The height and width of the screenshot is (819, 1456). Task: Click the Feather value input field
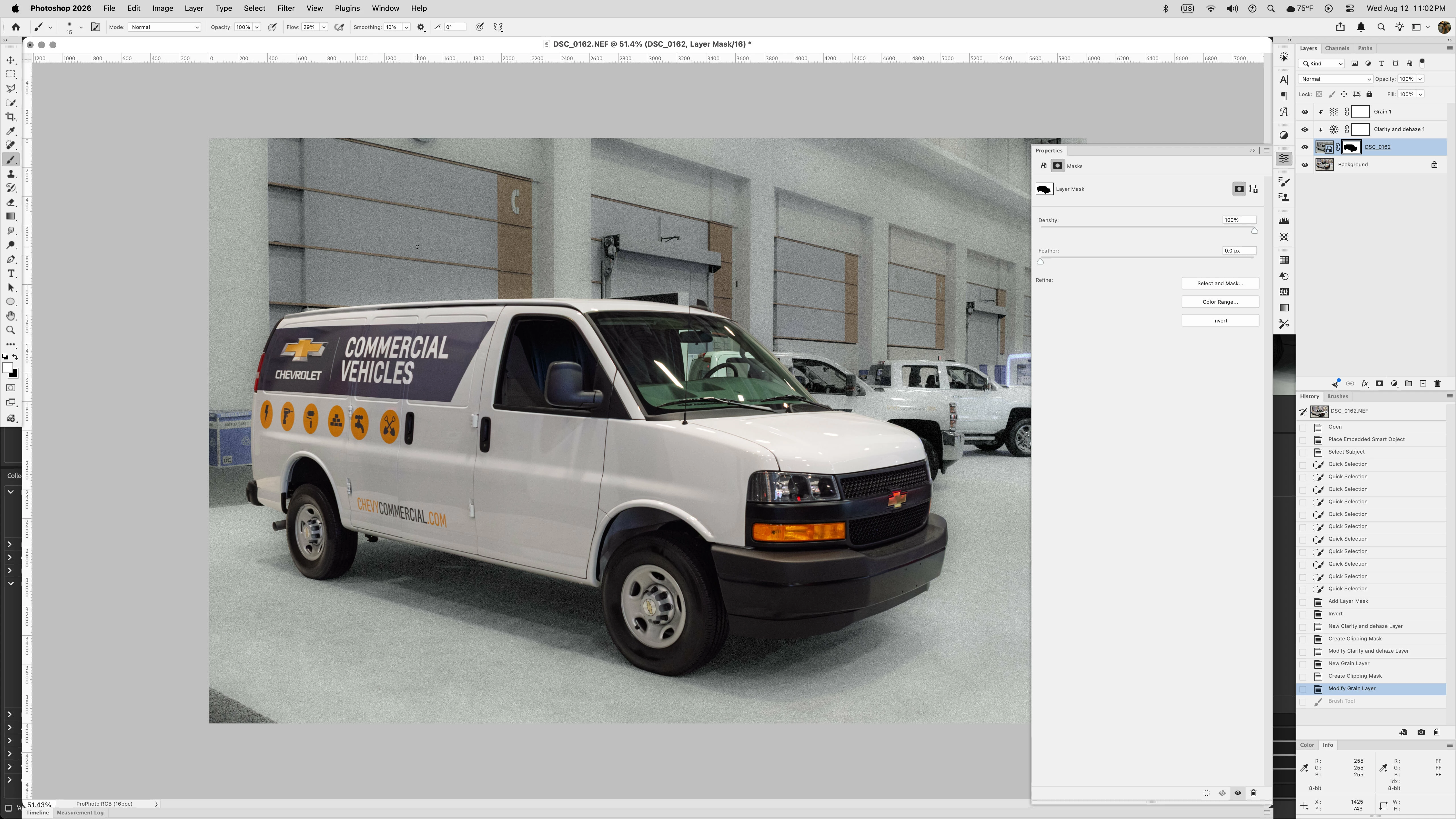pos(1240,251)
